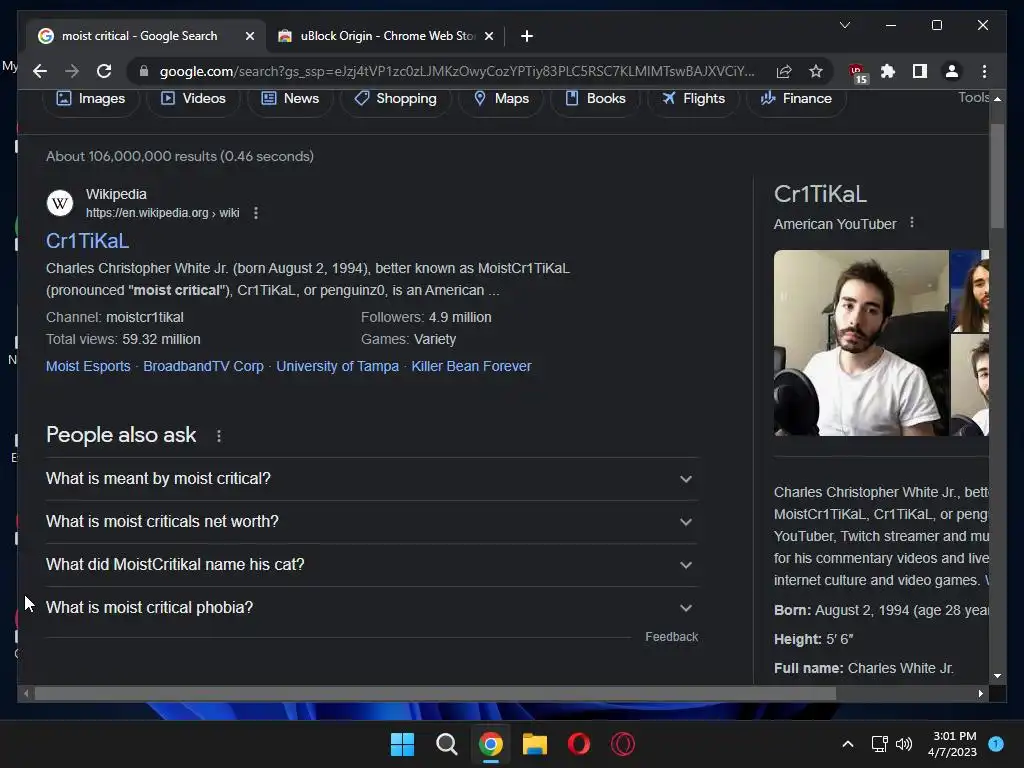
Task: Open the tab search chevron in title bar
Action: pyautogui.click(x=844, y=25)
